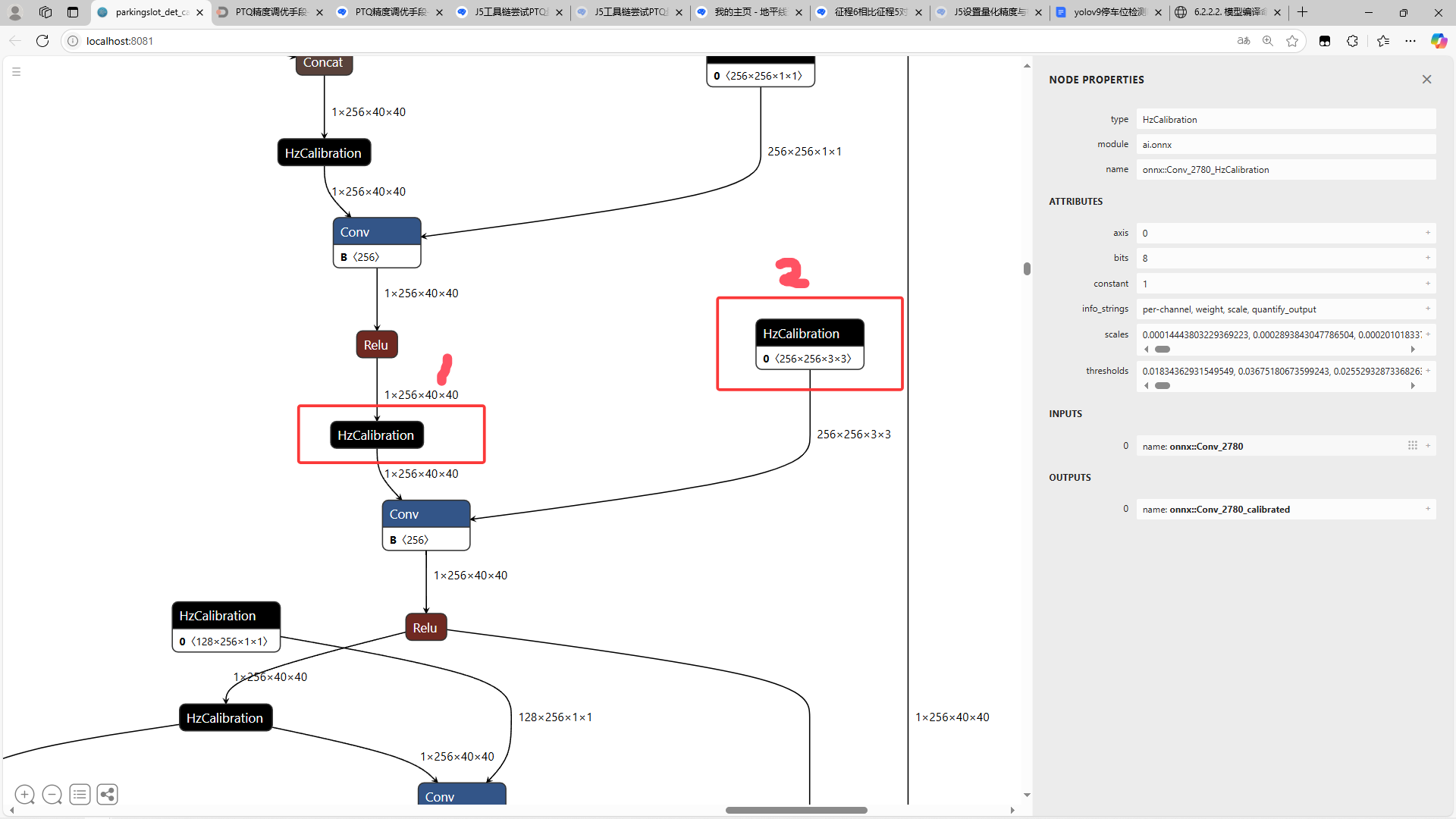Open Netron hamburger menu

click(x=16, y=72)
